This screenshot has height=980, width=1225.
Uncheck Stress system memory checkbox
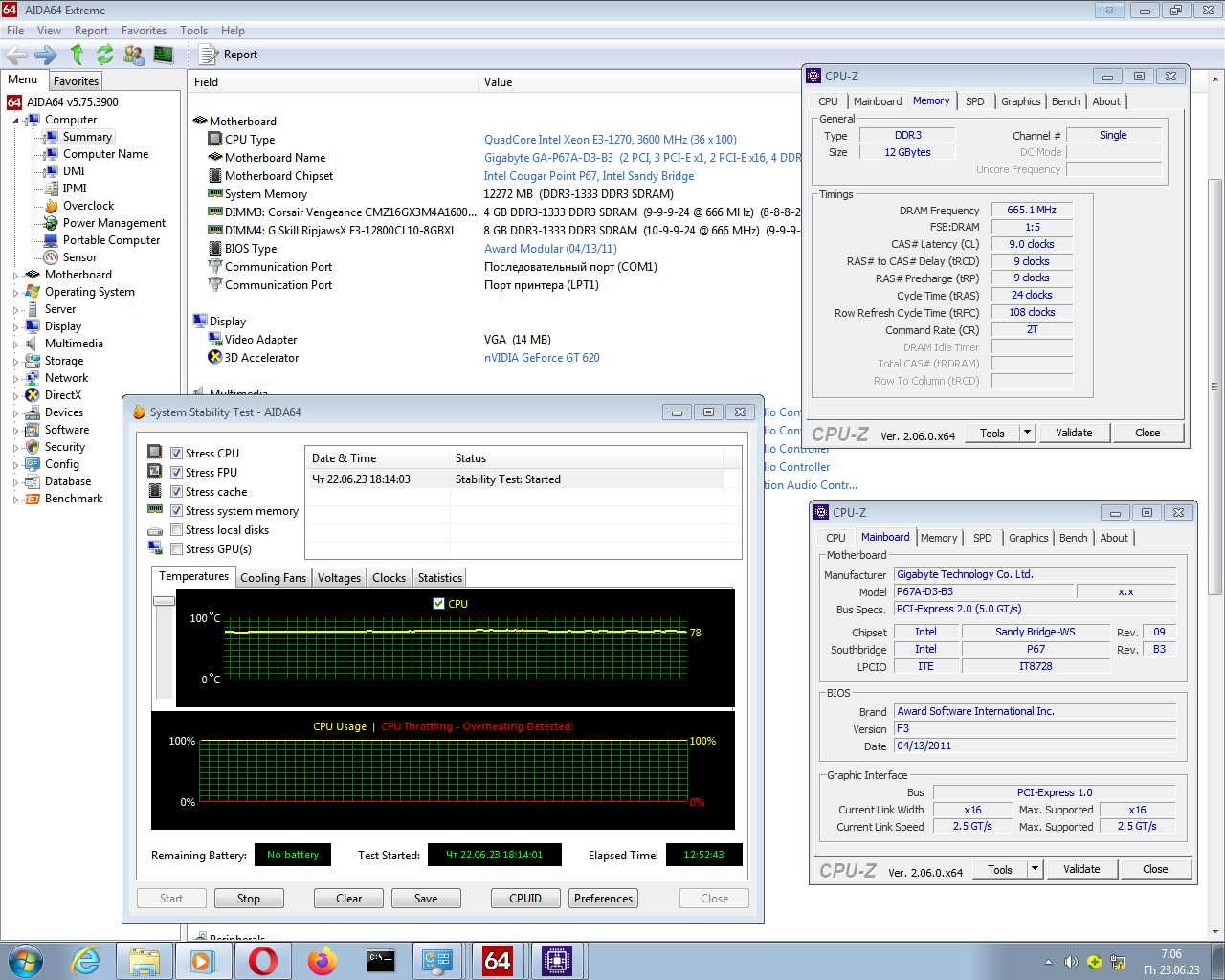176,510
